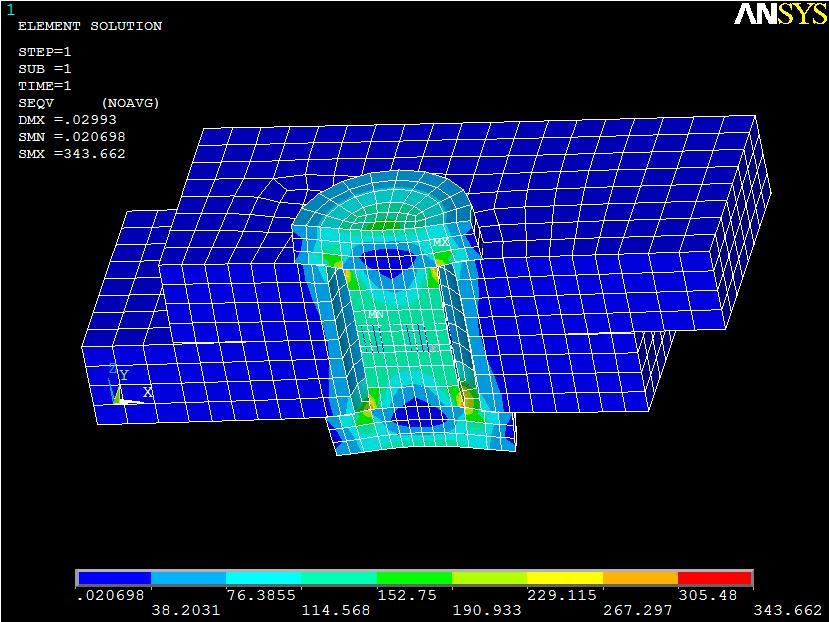Click the ELEMENT SOLUTION title text
The width and height of the screenshot is (829, 622).
tap(89, 26)
